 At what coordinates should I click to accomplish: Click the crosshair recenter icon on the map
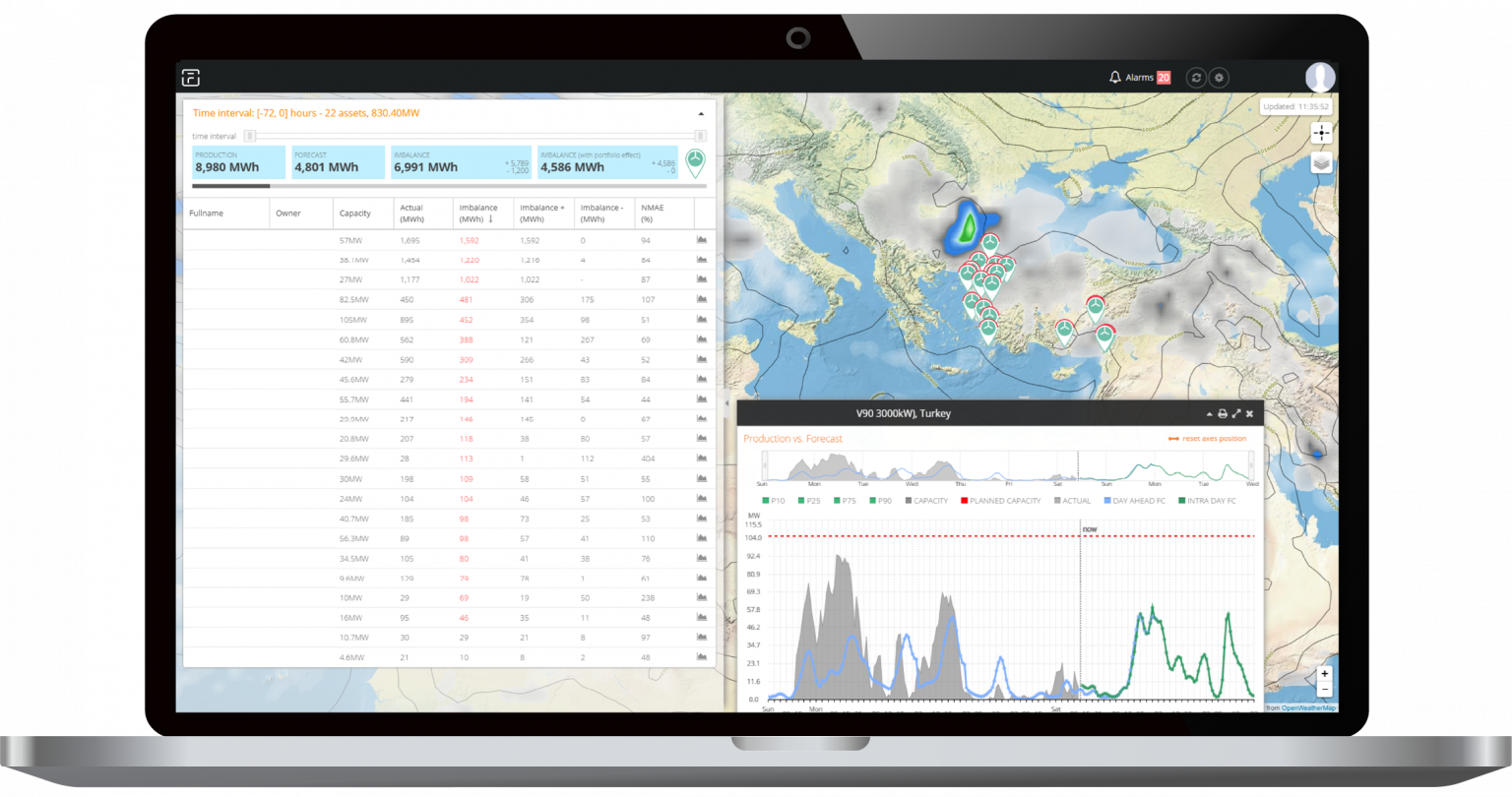pyautogui.click(x=1321, y=132)
